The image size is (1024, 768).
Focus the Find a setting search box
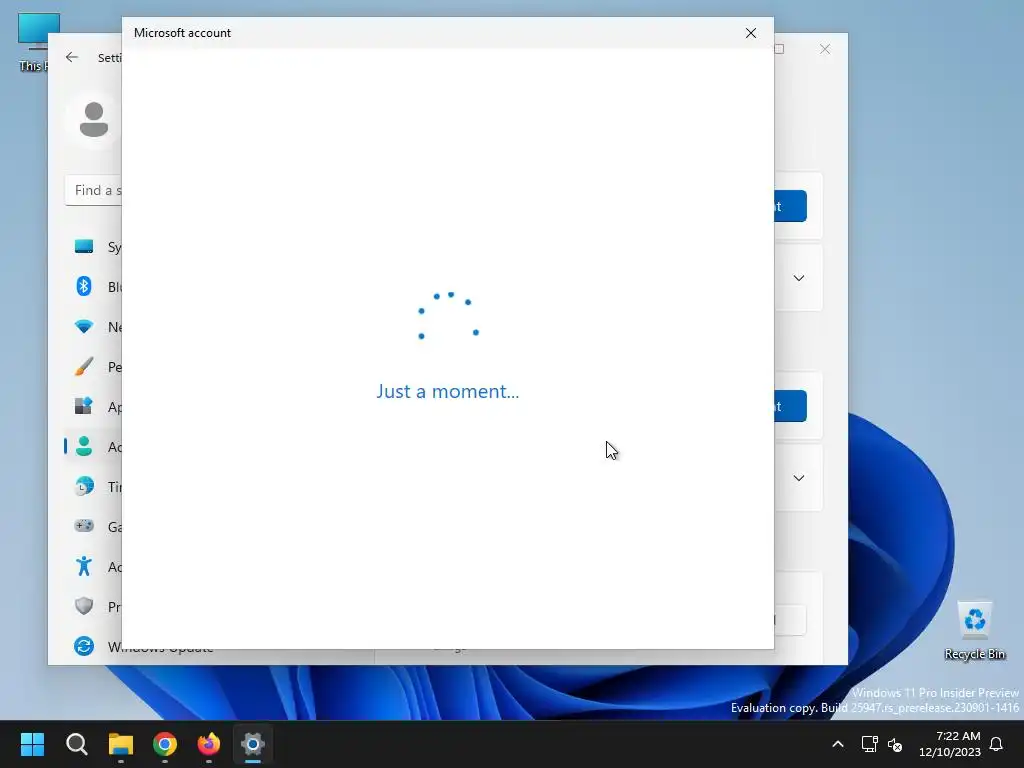pyautogui.click(x=93, y=191)
